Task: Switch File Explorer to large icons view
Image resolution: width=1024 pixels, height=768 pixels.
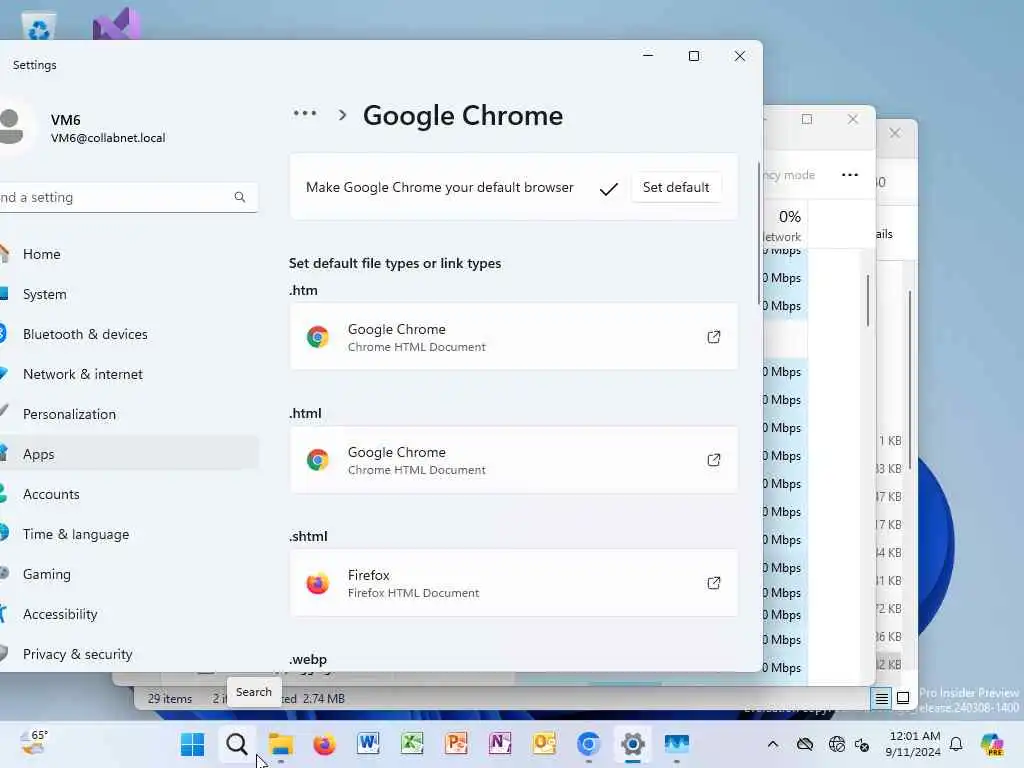Action: (903, 699)
